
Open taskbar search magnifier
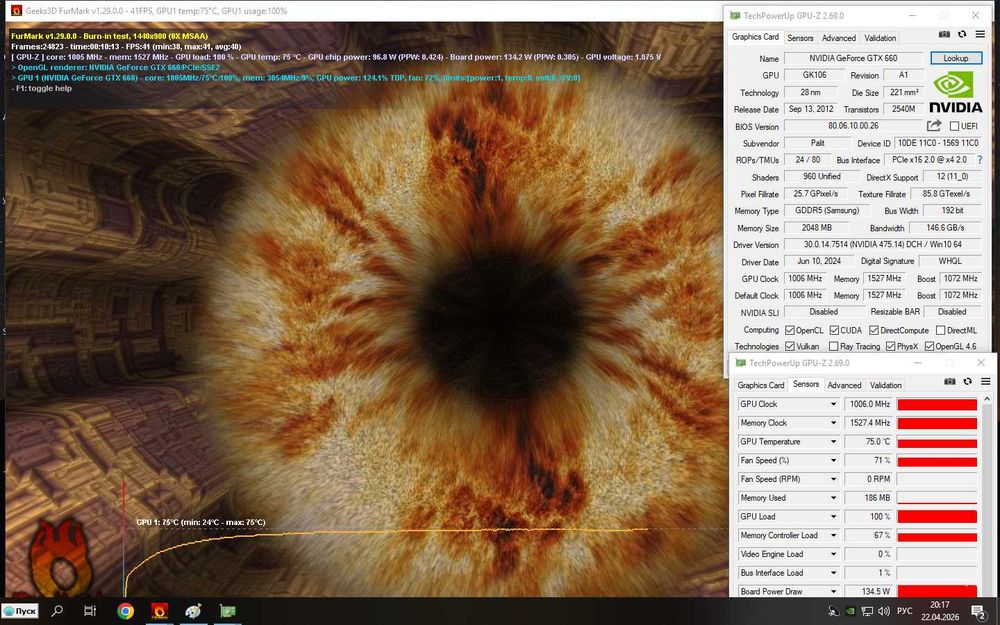click(57, 611)
